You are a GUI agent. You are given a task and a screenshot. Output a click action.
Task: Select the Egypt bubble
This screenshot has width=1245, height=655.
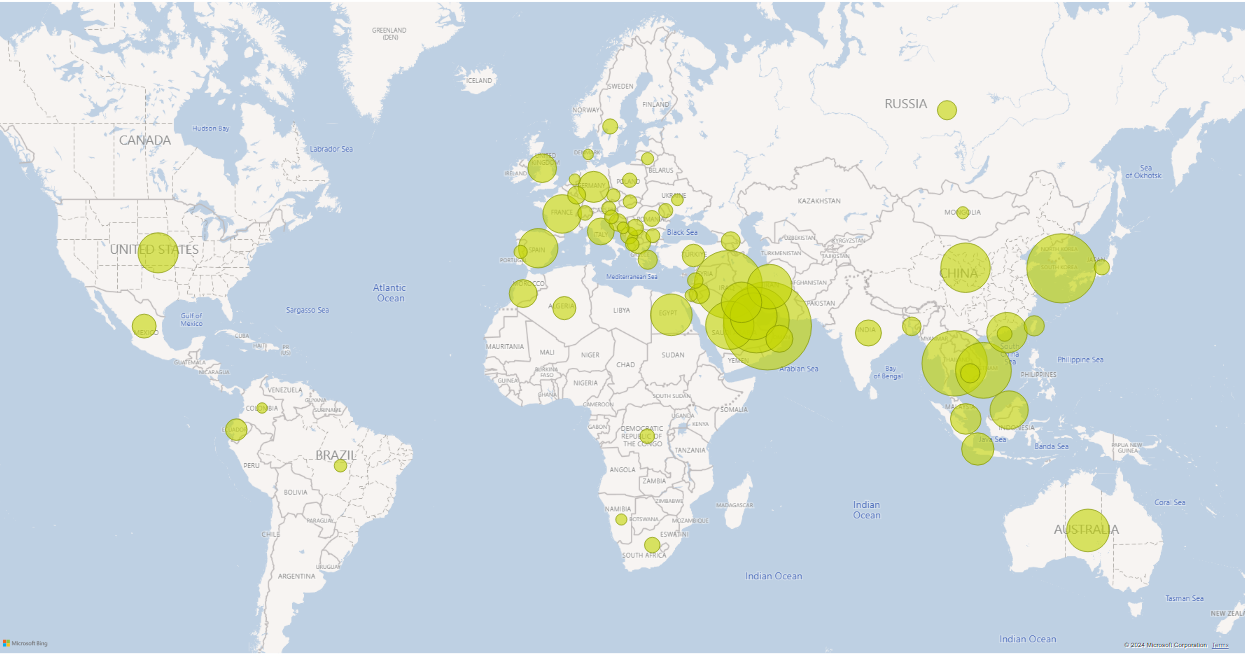pyautogui.click(x=671, y=314)
